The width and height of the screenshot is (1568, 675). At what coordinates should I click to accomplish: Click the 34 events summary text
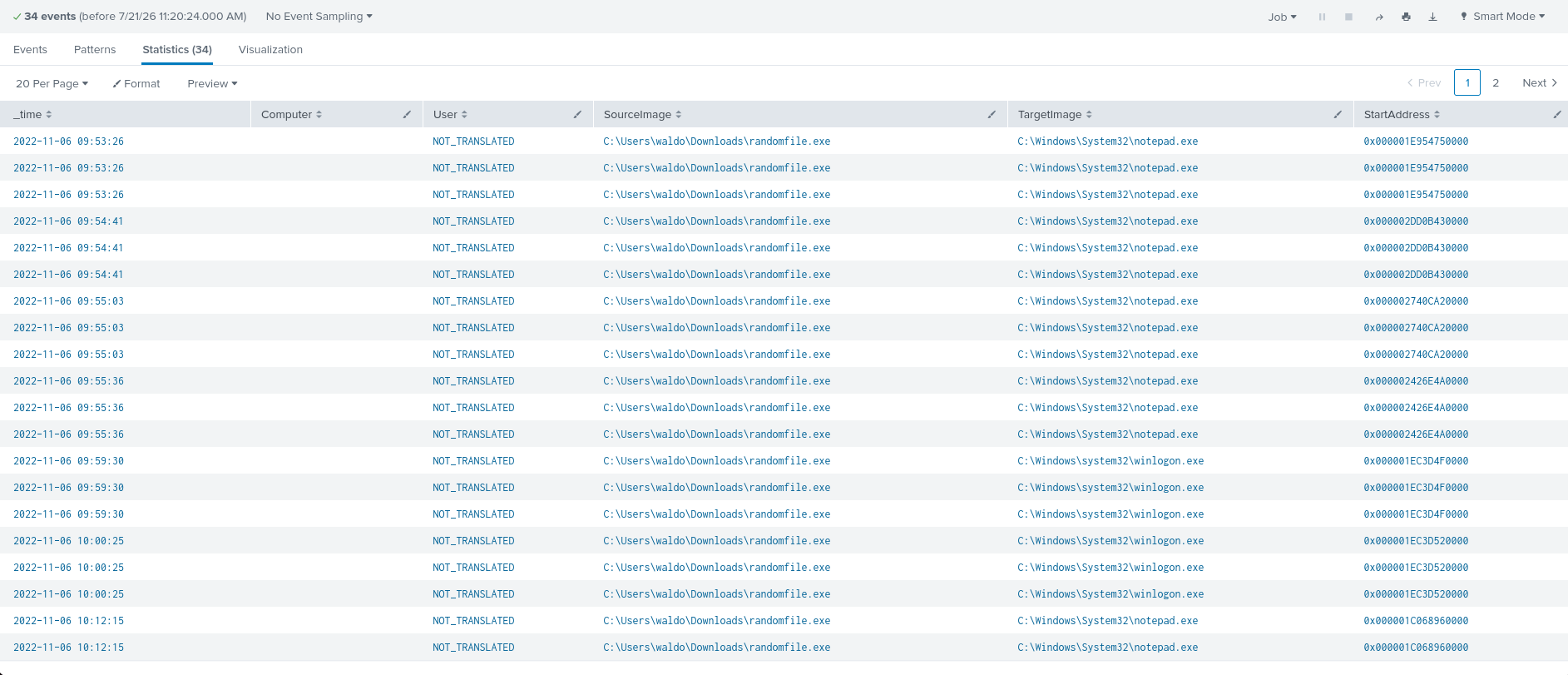(50, 17)
